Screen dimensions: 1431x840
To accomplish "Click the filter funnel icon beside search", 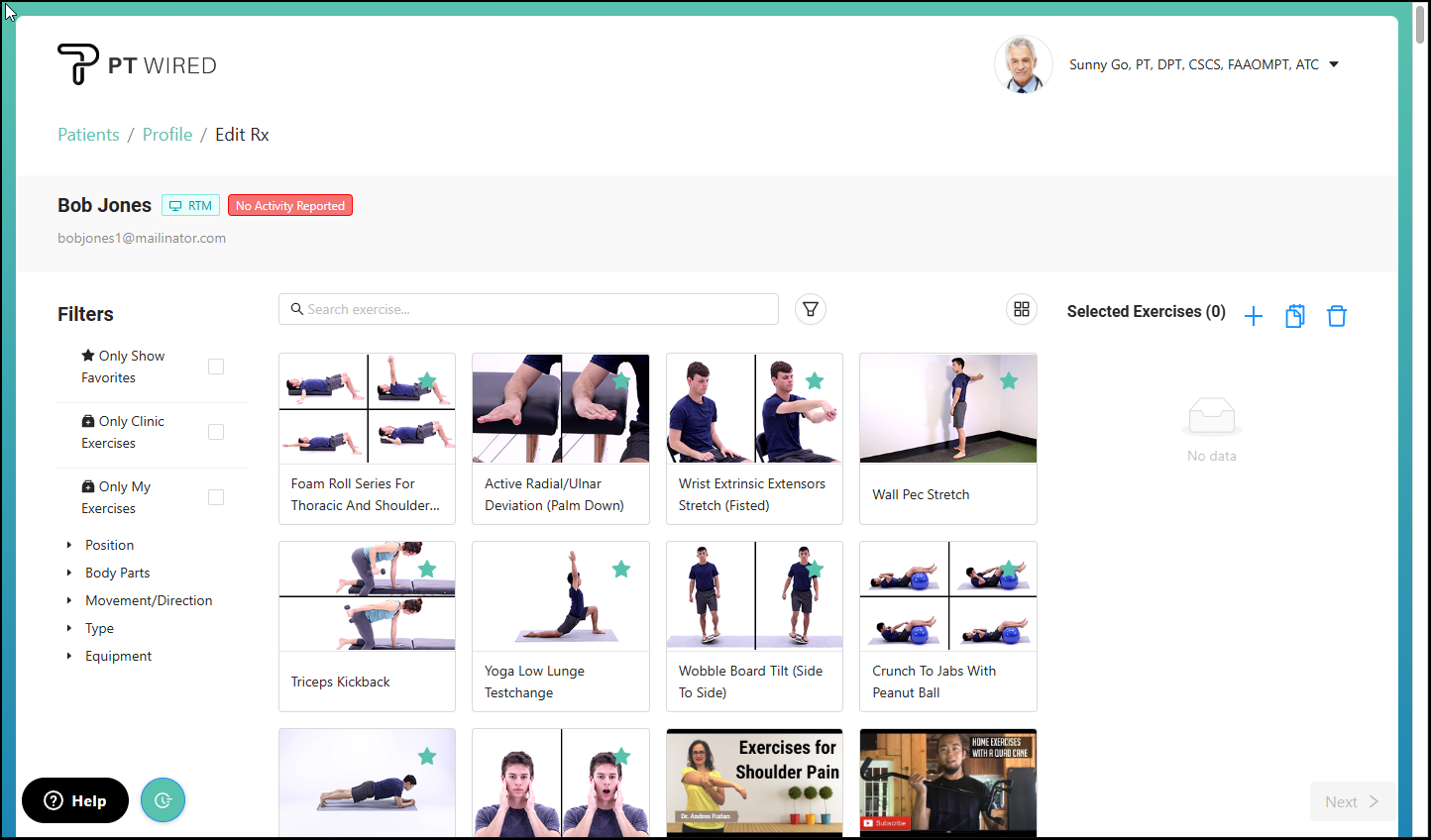I will click(x=810, y=309).
